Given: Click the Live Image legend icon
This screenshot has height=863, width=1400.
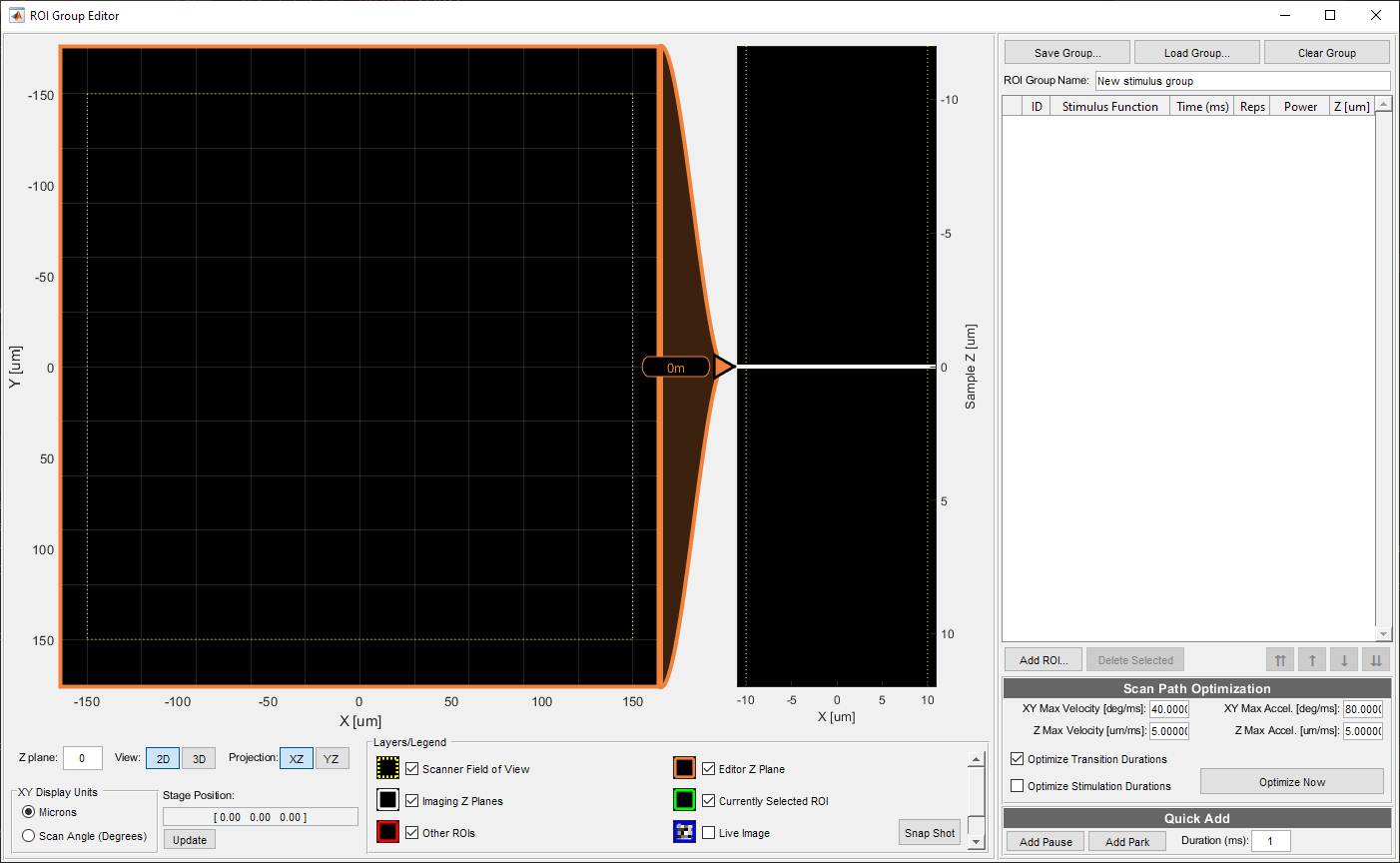Looking at the screenshot, I should pos(684,832).
